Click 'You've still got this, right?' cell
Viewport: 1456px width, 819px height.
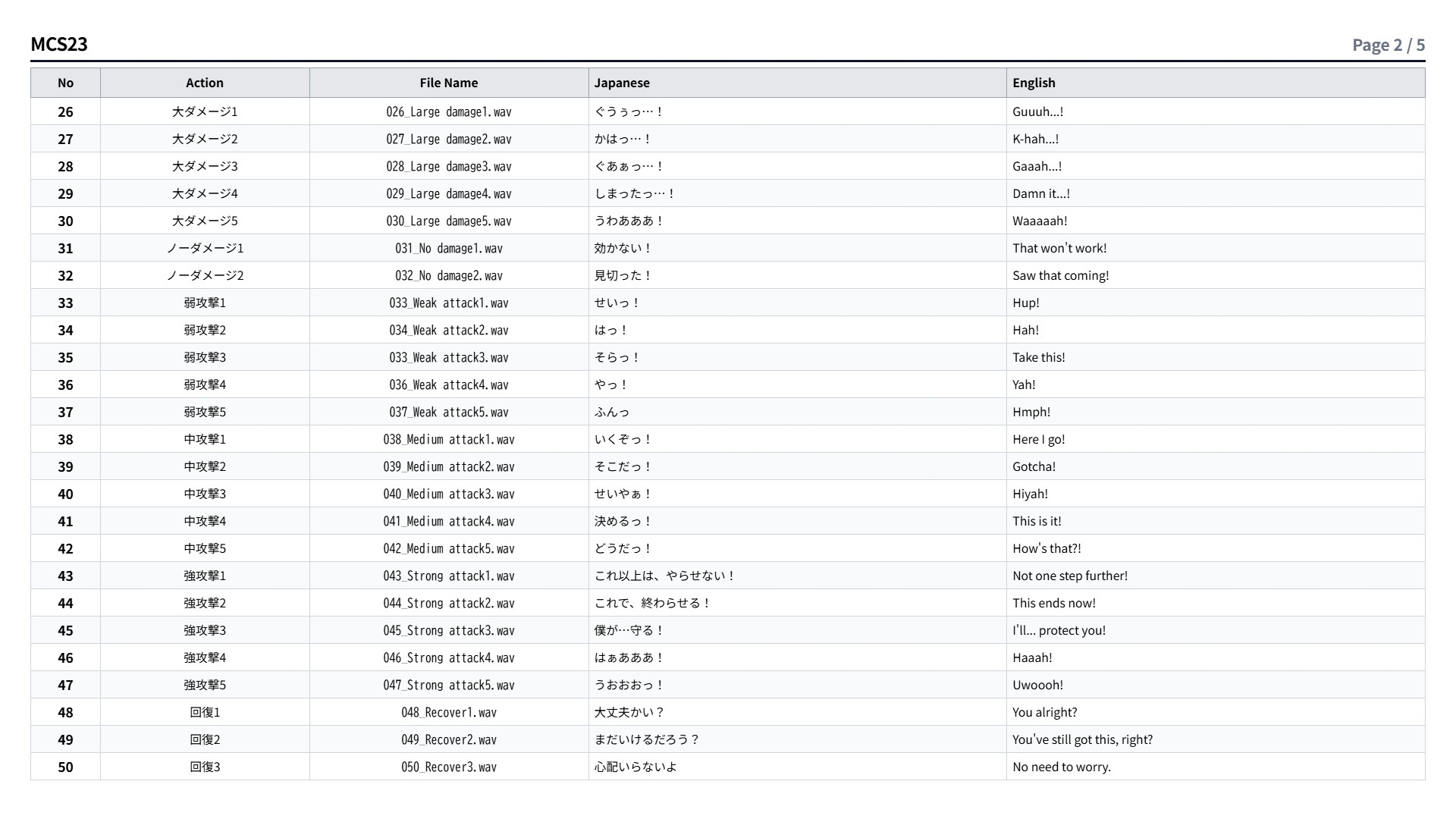pos(1216,739)
